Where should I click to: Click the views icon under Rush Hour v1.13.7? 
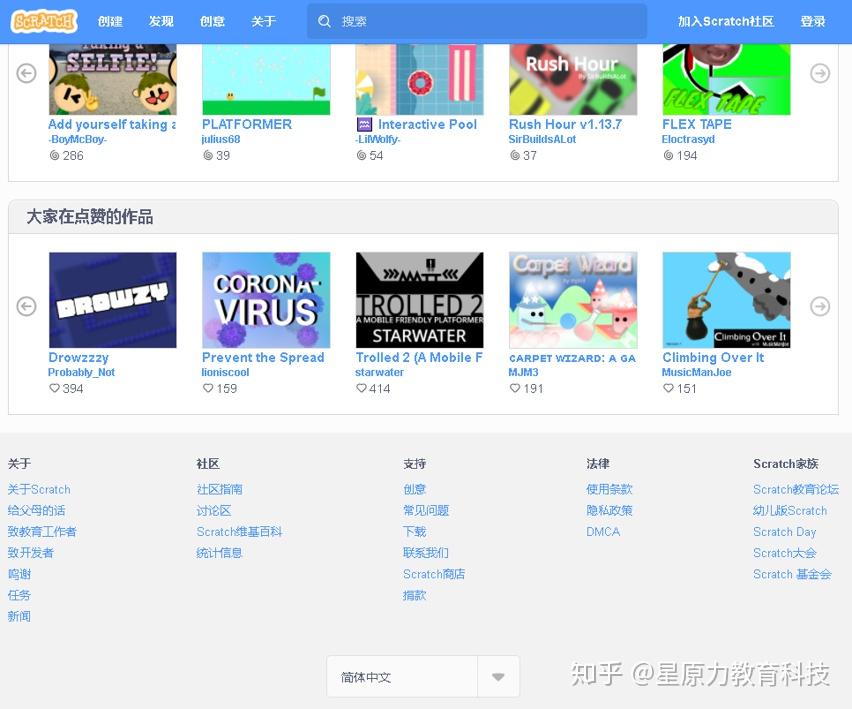click(x=514, y=155)
